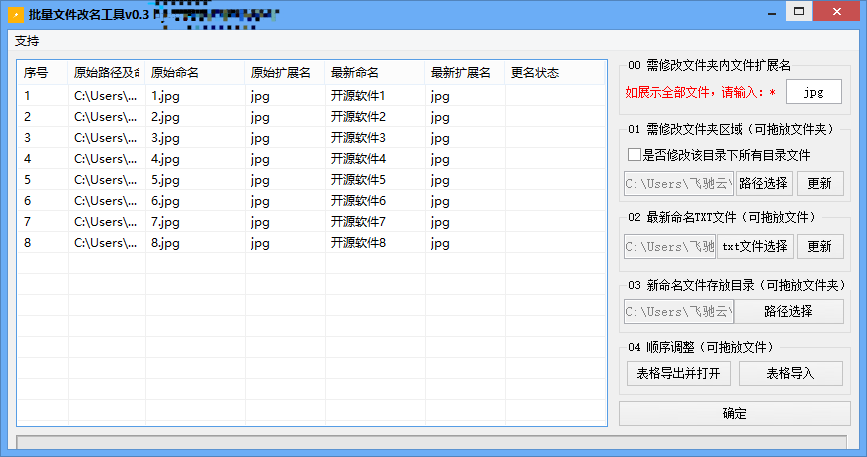
Task: Close the 批量文件改名工具 window
Action: [837, 11]
